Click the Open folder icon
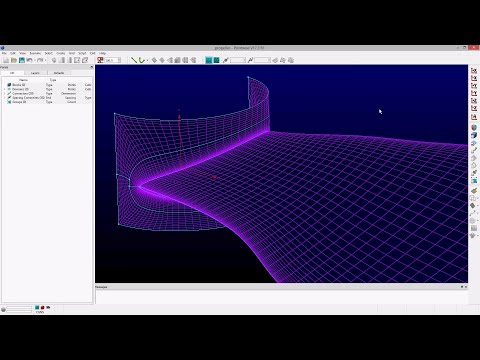The image size is (480, 360). pos(14,60)
